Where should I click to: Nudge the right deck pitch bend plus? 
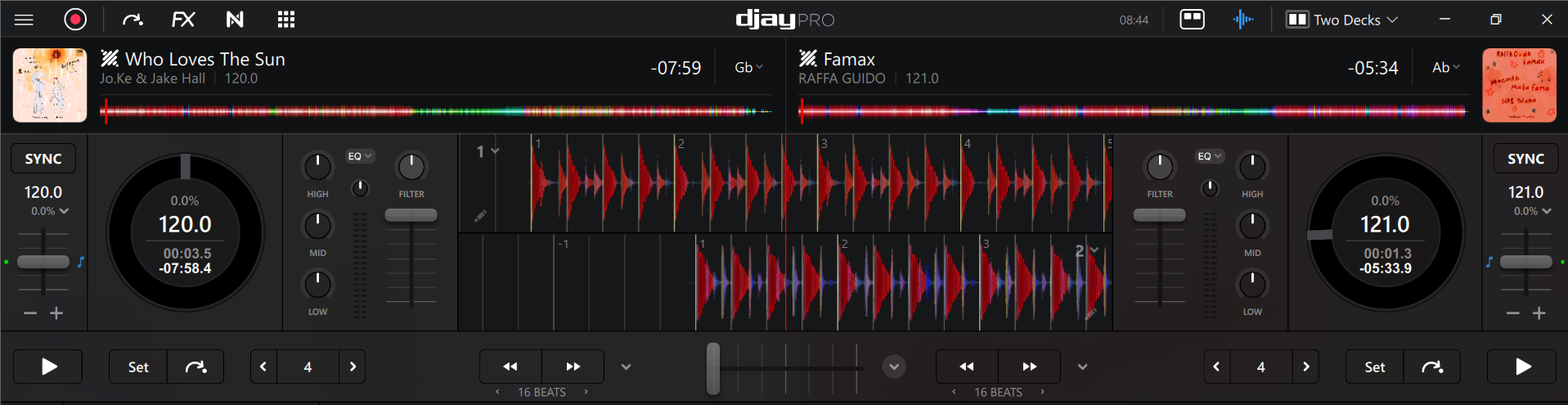tap(1539, 313)
